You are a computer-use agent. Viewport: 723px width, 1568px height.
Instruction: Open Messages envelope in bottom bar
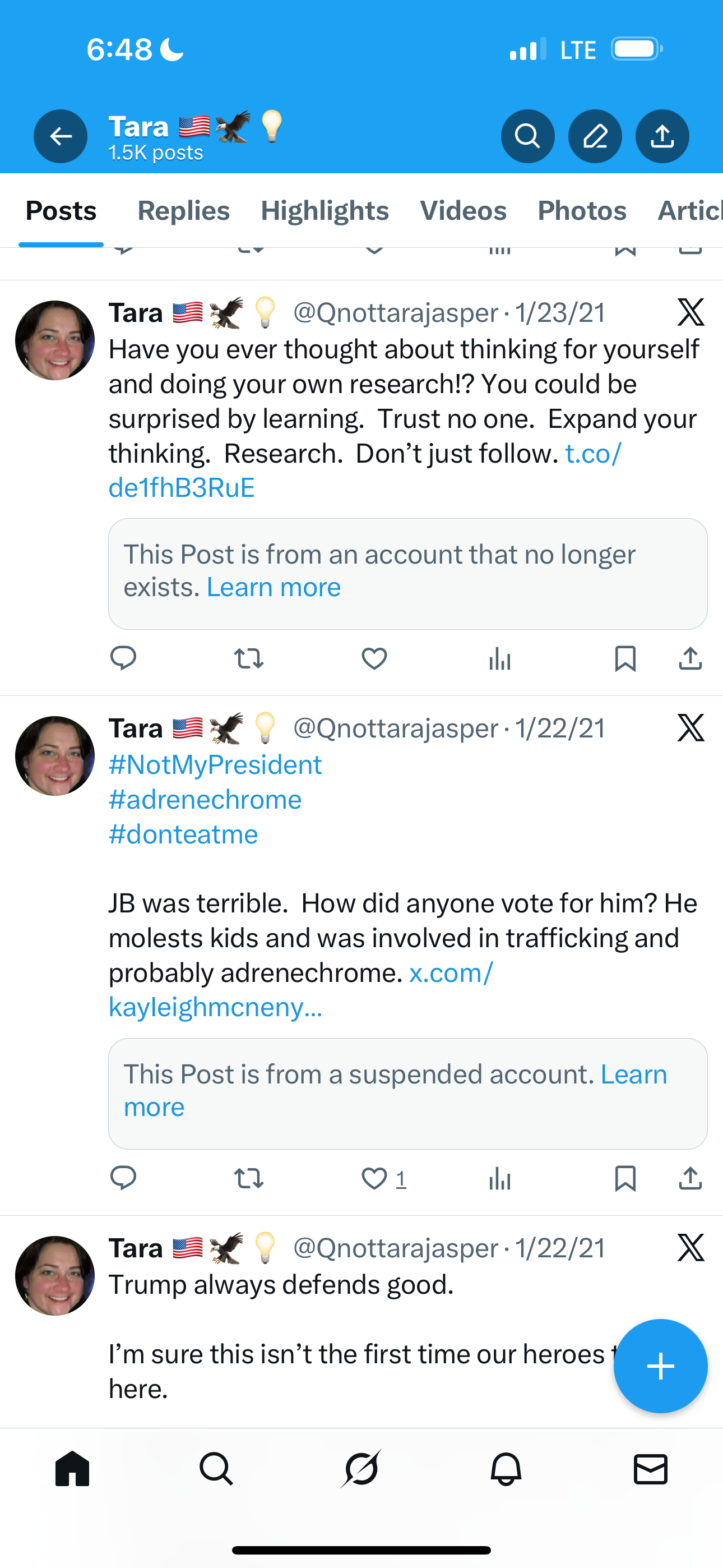tap(651, 1469)
